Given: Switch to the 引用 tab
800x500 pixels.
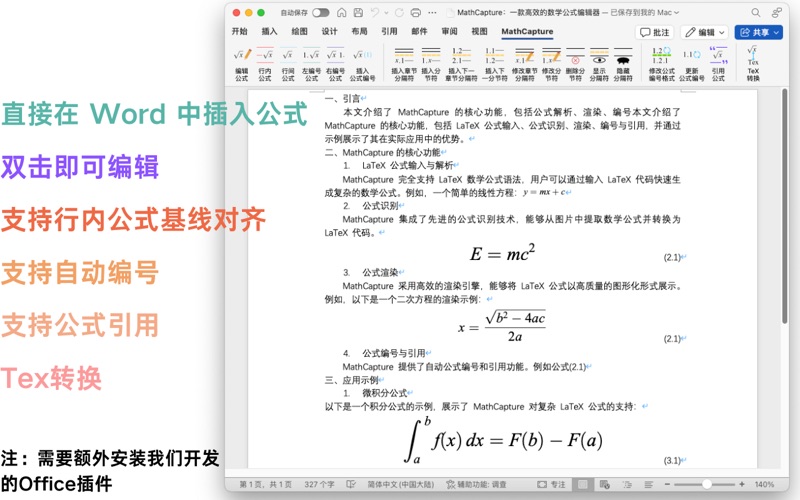Looking at the screenshot, I should pyautogui.click(x=389, y=32).
